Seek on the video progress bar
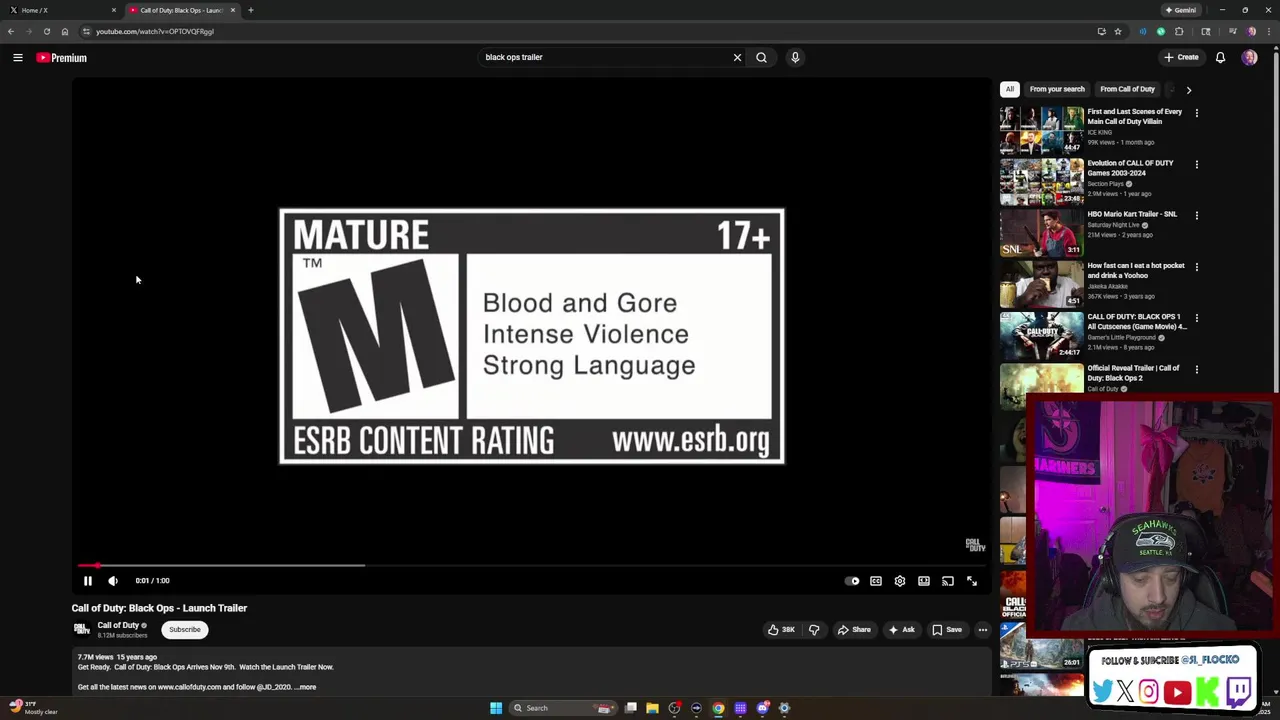 [530, 566]
